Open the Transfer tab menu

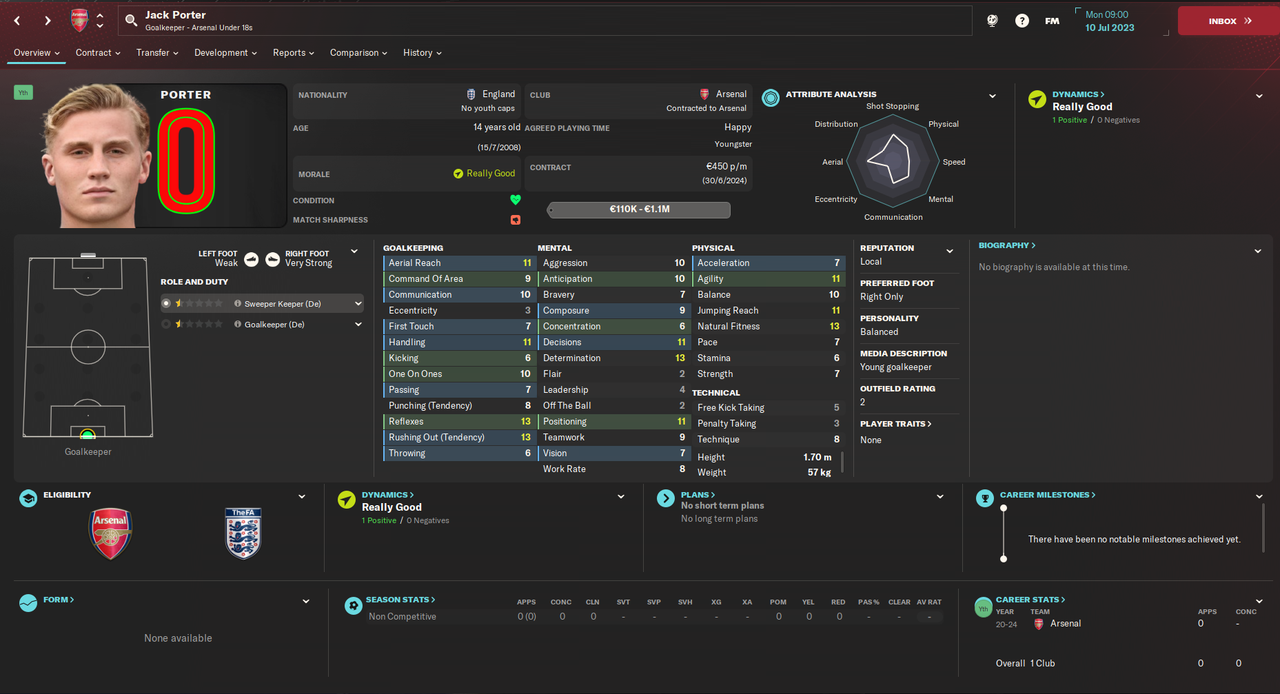coord(158,53)
